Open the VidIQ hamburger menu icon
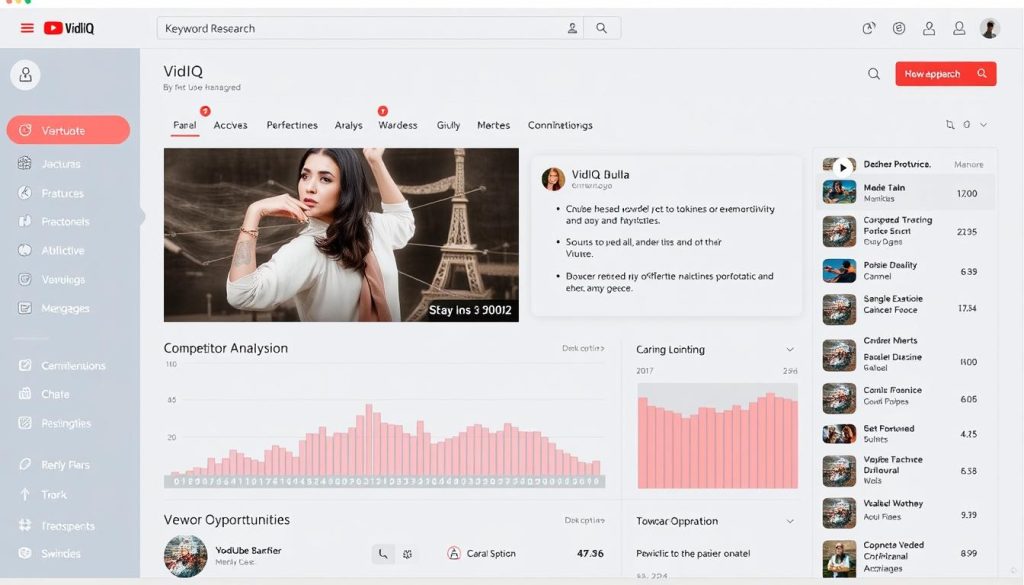Image resolution: width=1024 pixels, height=585 pixels. [x=27, y=28]
